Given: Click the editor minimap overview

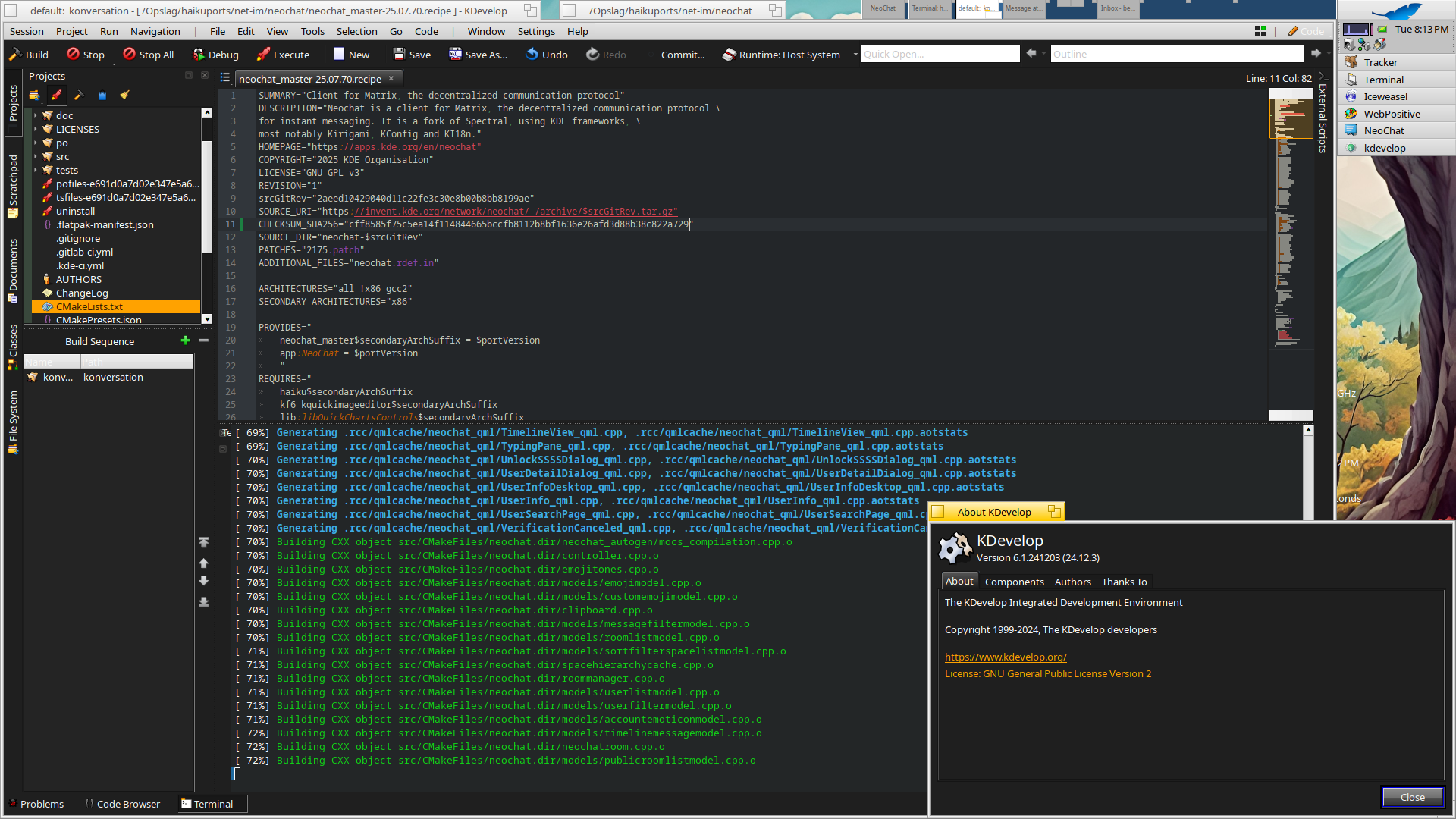Looking at the screenshot, I should (1291, 254).
